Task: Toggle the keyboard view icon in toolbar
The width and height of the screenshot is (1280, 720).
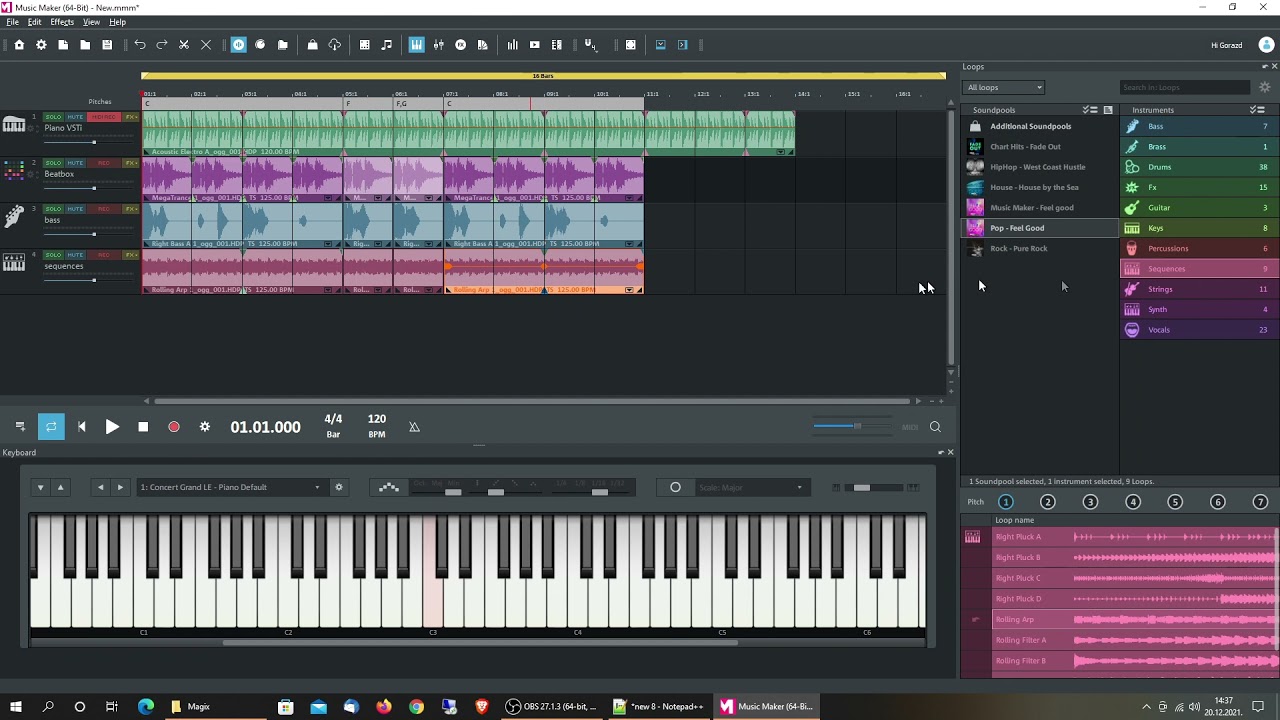Action: point(417,45)
